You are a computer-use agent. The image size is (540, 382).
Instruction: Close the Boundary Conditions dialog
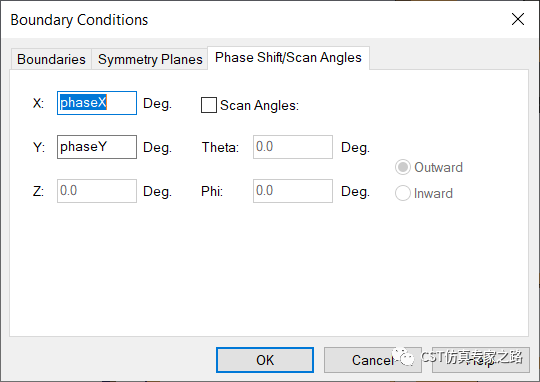[518, 19]
